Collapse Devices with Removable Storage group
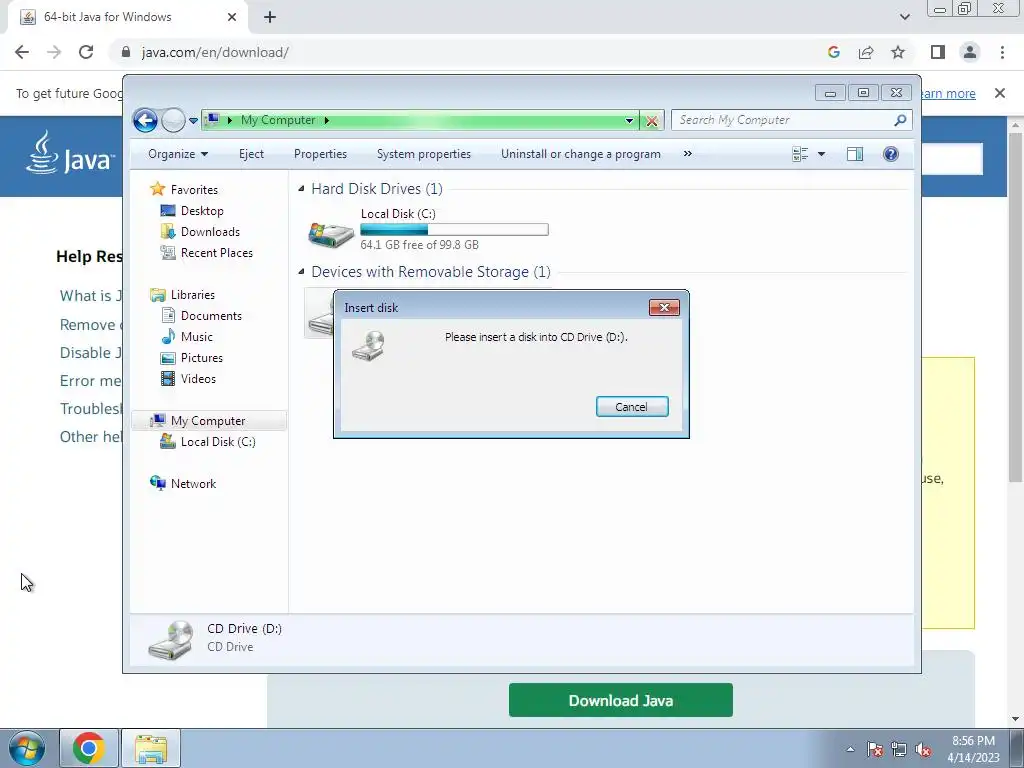This screenshot has width=1024, height=768. pyautogui.click(x=301, y=272)
